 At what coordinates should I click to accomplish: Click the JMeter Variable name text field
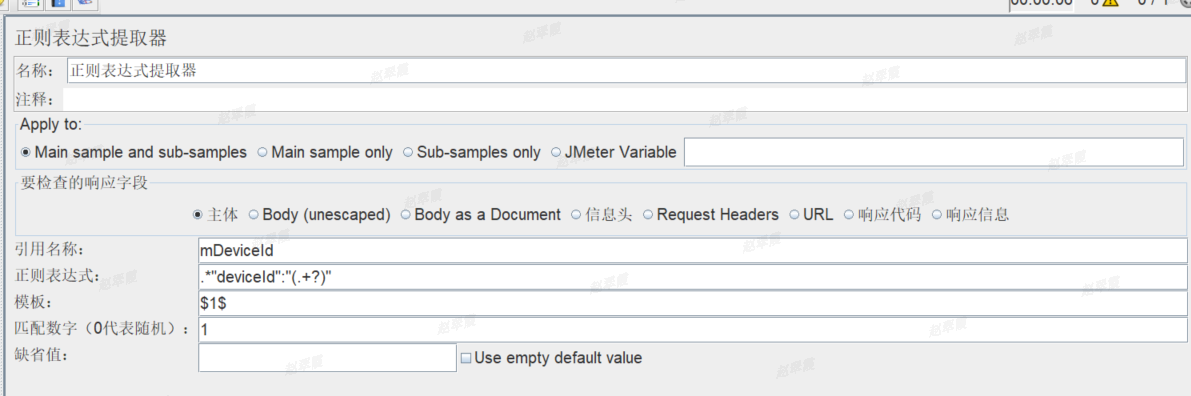click(x=934, y=152)
